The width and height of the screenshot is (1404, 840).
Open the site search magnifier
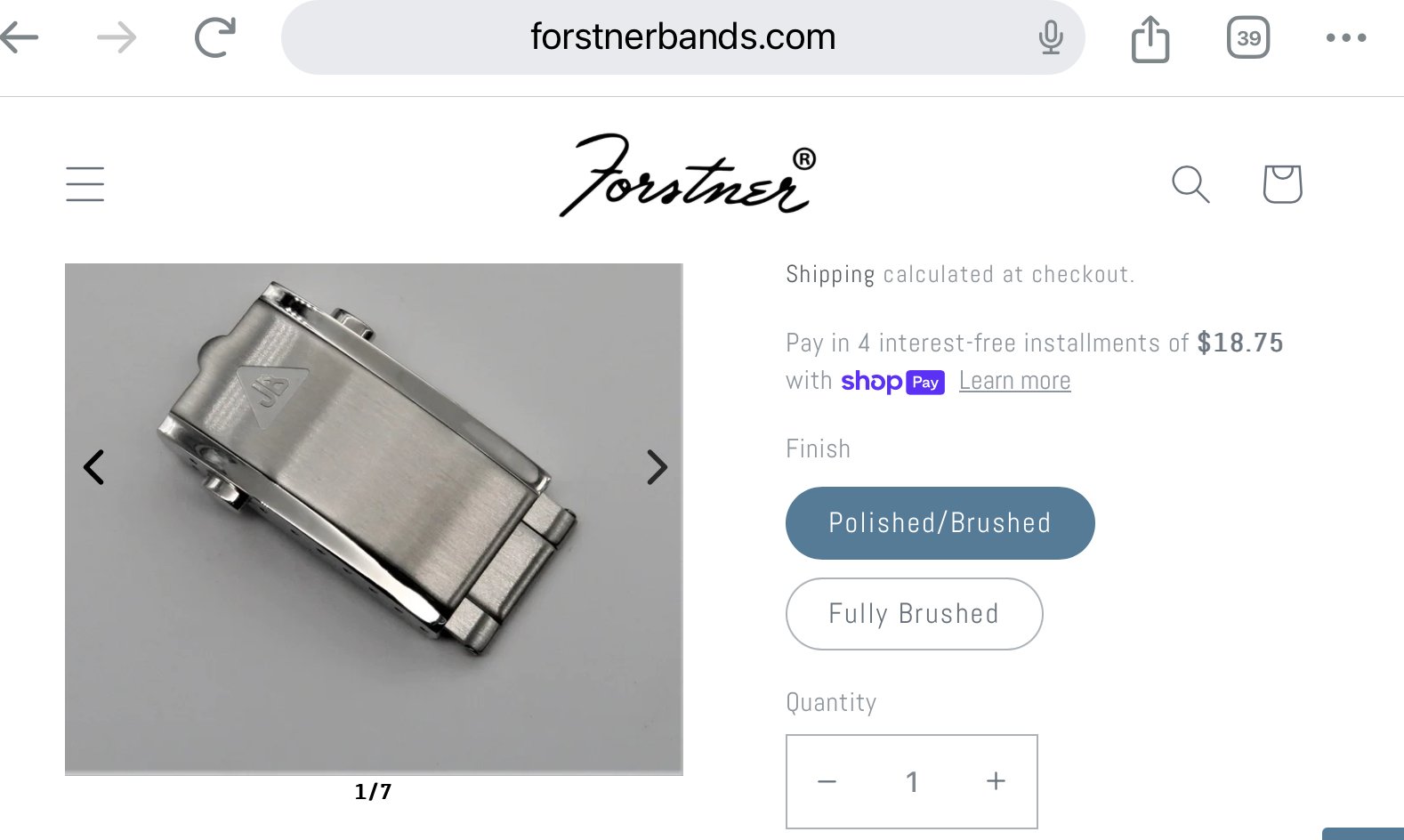tap(1190, 184)
